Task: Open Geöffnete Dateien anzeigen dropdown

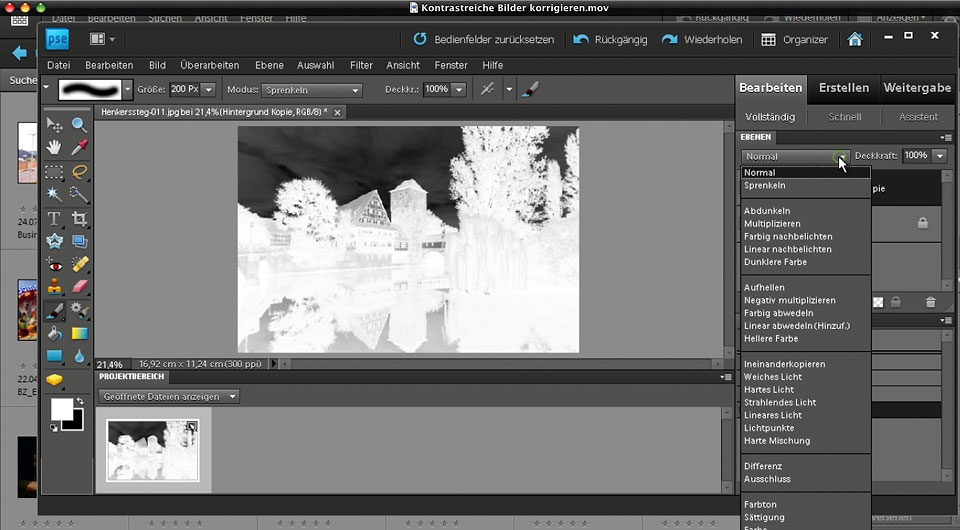Action: point(169,396)
